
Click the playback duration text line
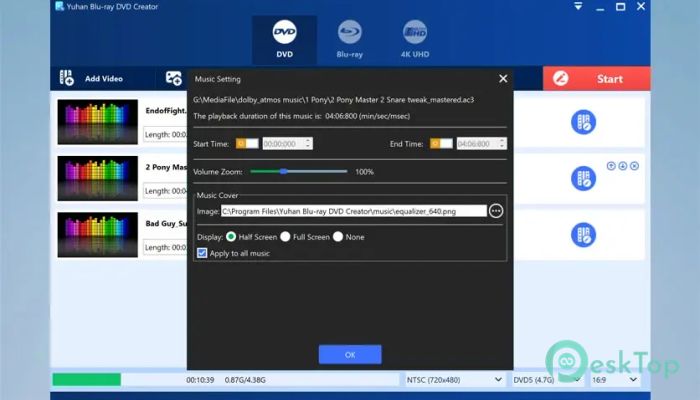coord(301,116)
